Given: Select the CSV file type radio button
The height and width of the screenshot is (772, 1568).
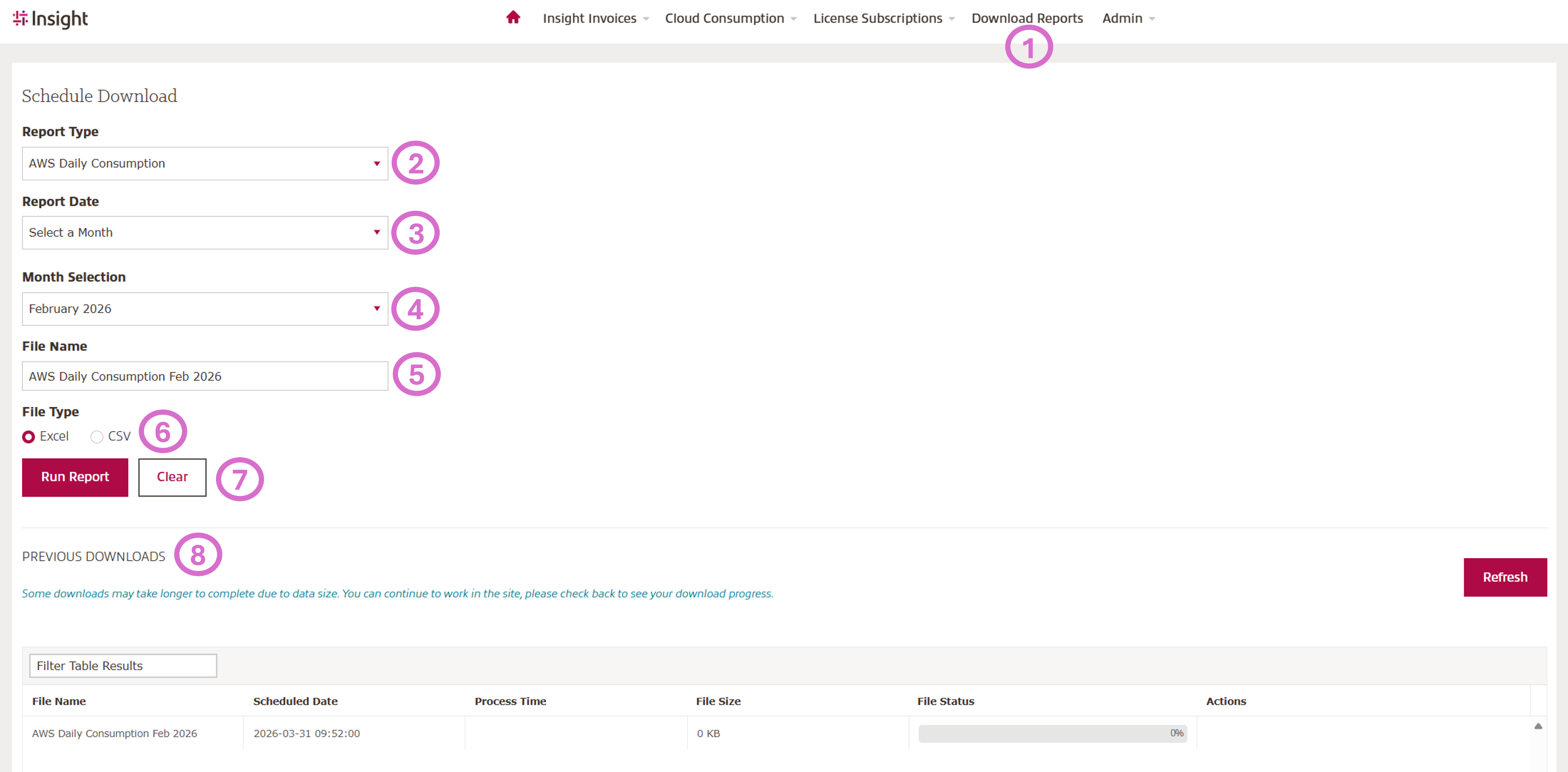Looking at the screenshot, I should click(97, 436).
